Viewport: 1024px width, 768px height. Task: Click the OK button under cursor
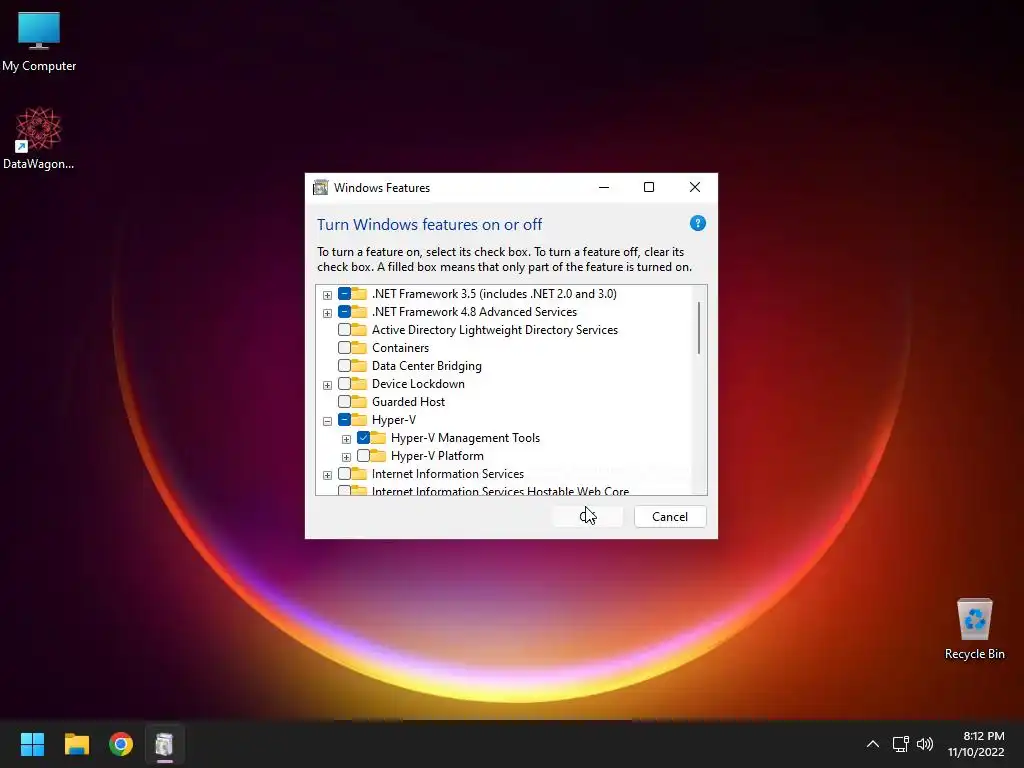pos(587,517)
